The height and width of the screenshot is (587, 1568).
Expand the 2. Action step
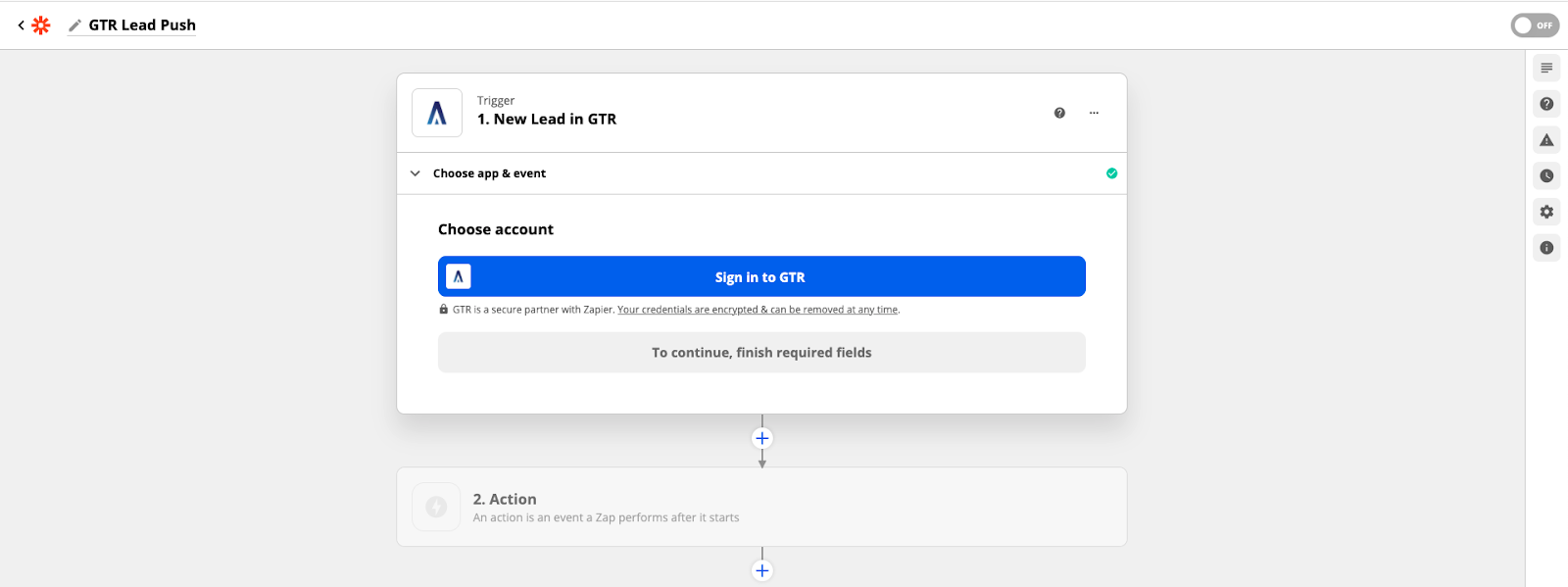761,507
